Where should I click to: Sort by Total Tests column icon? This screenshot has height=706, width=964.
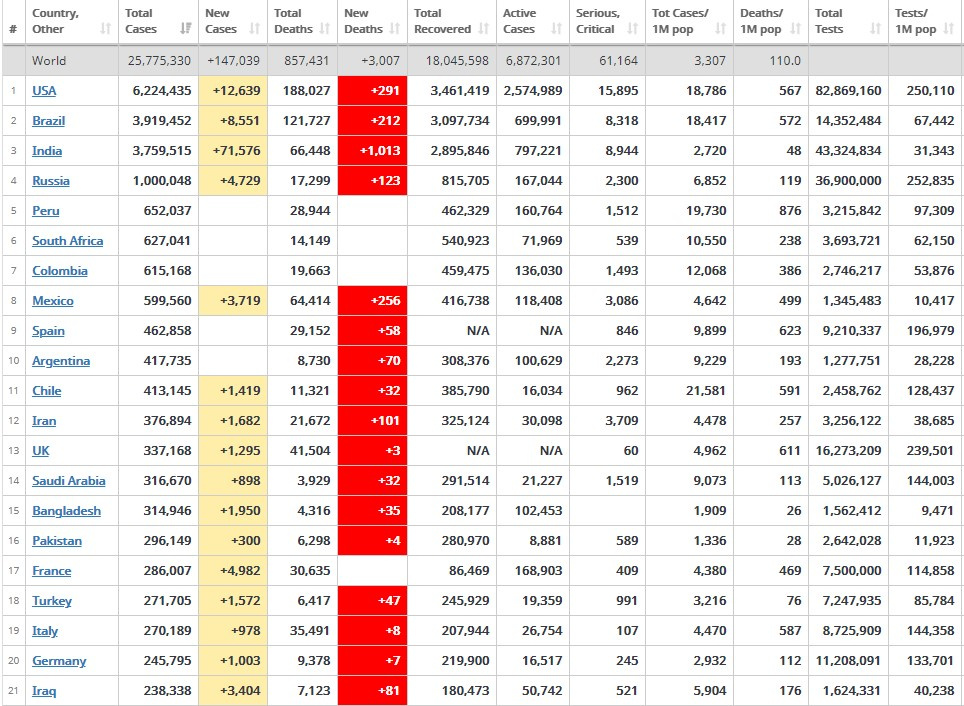coord(875,28)
